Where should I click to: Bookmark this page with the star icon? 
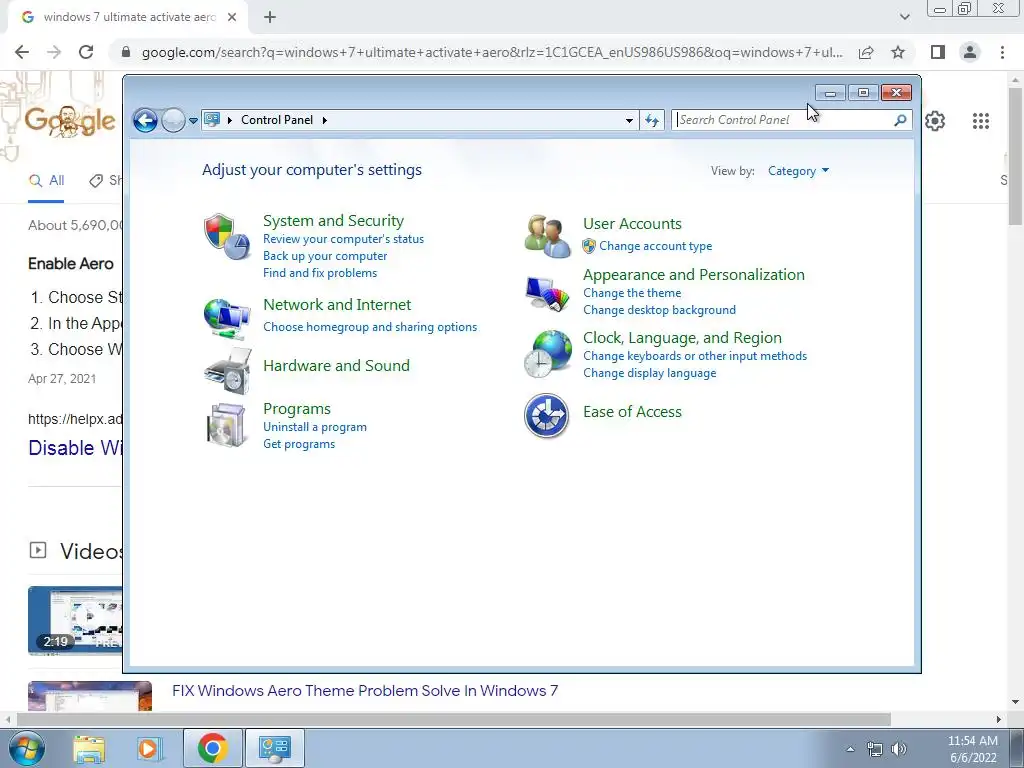[x=898, y=52]
